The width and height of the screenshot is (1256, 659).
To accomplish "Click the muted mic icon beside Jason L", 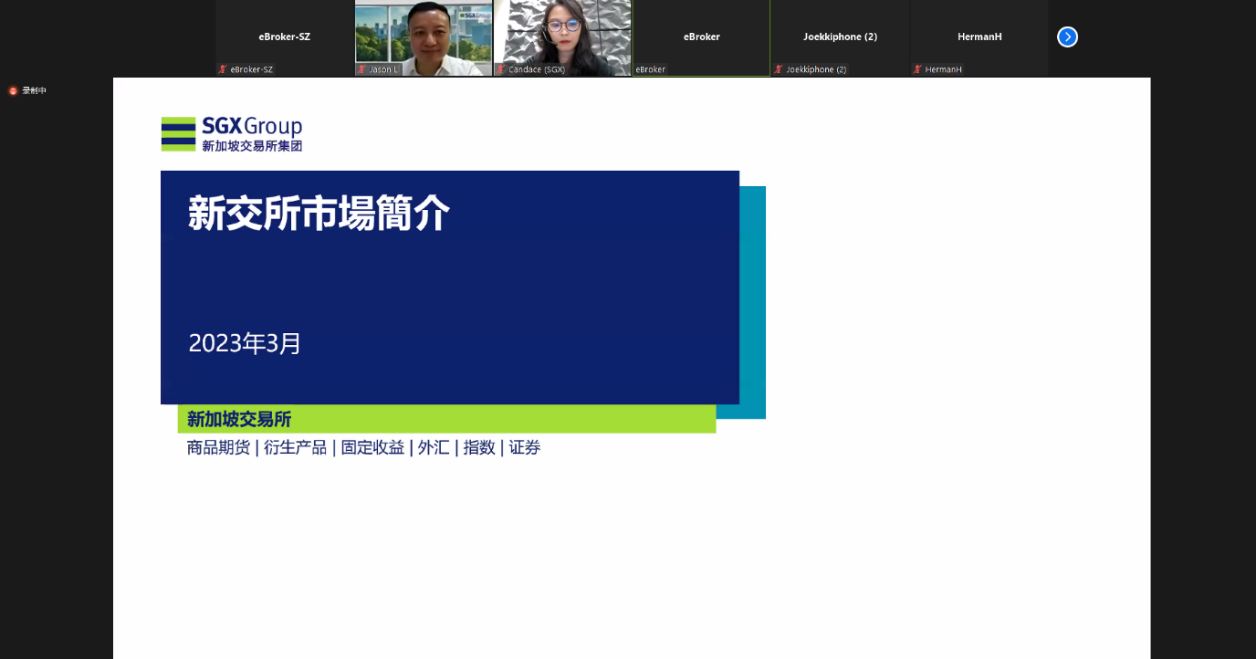I will coord(362,70).
